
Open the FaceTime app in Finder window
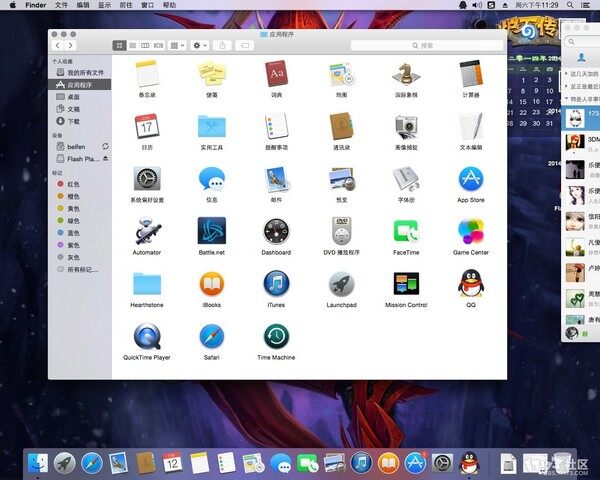406,231
